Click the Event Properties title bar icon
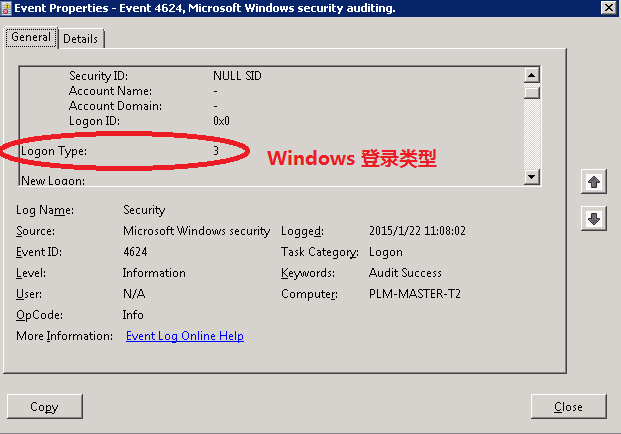This screenshot has width=621, height=434. click(6, 8)
